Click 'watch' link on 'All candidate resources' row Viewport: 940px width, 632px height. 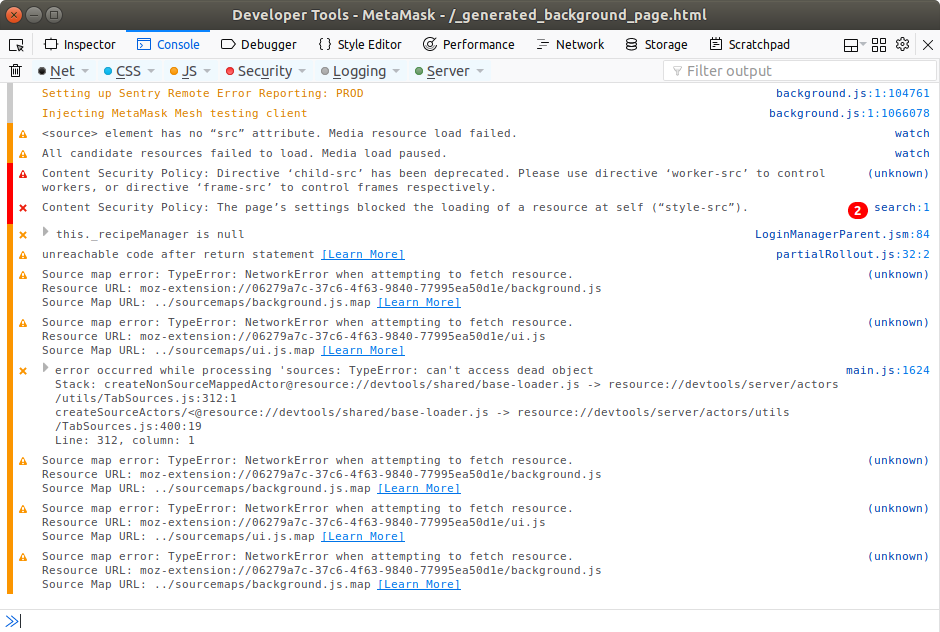pos(912,154)
